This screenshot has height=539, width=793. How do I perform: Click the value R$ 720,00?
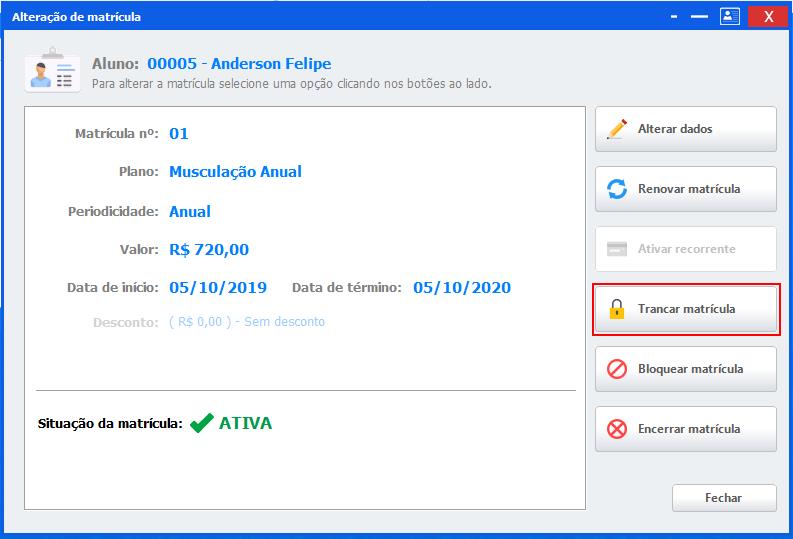coord(209,250)
